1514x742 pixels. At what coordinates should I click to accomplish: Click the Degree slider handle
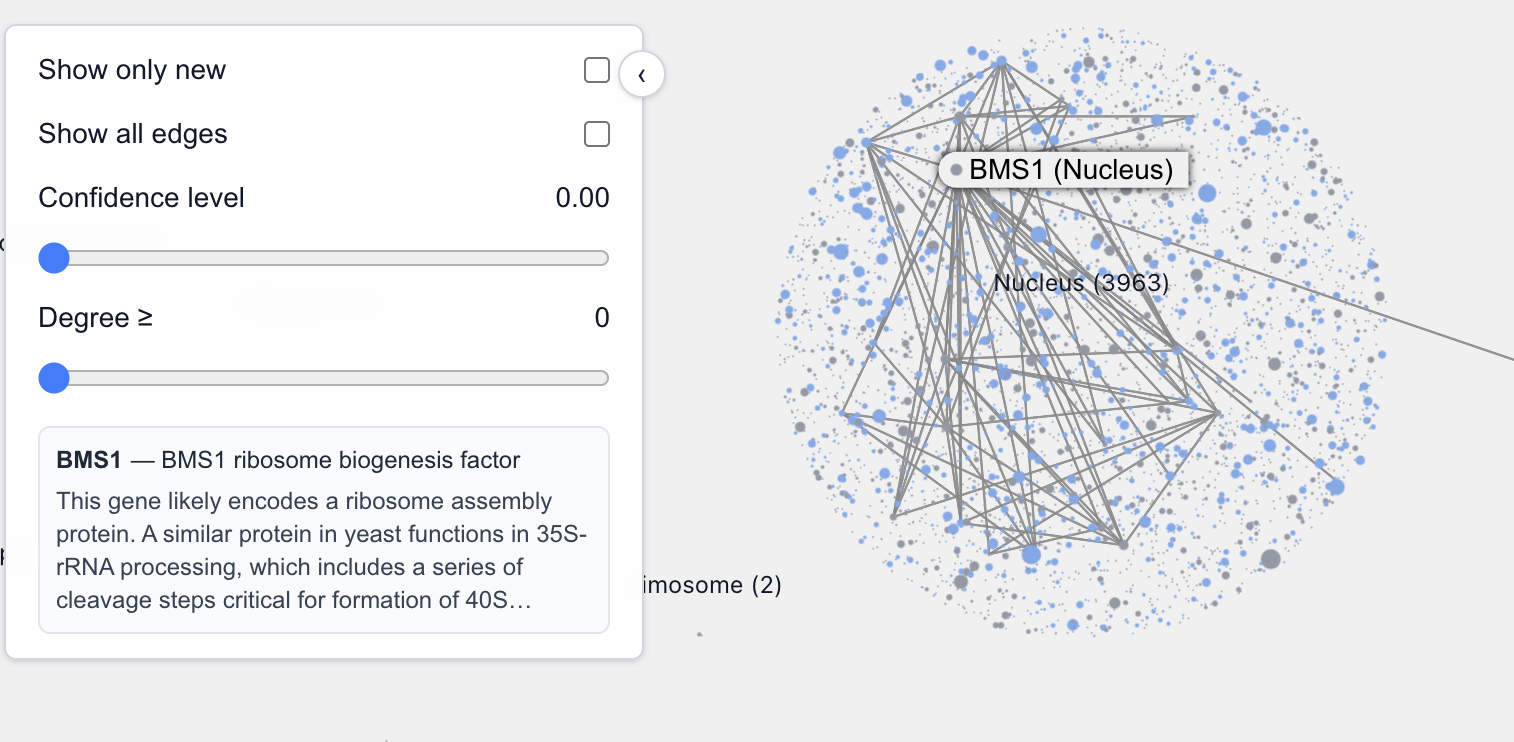53,377
